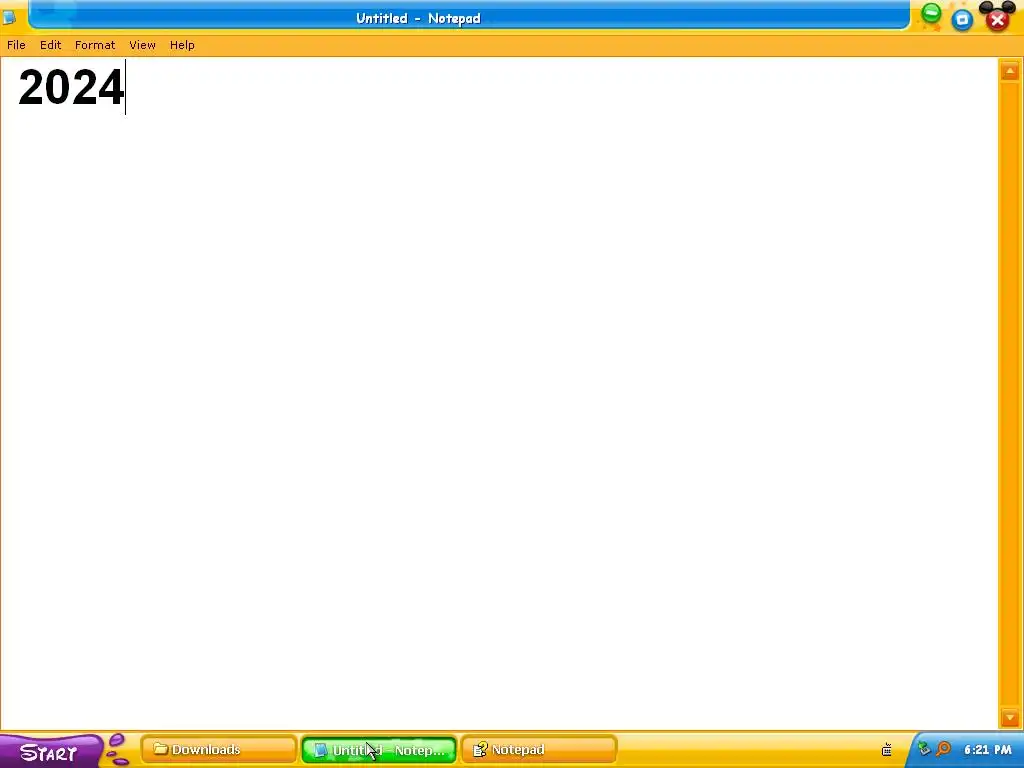Image resolution: width=1024 pixels, height=768 pixels.
Task: Open the Help menu
Action: pyautogui.click(x=182, y=45)
